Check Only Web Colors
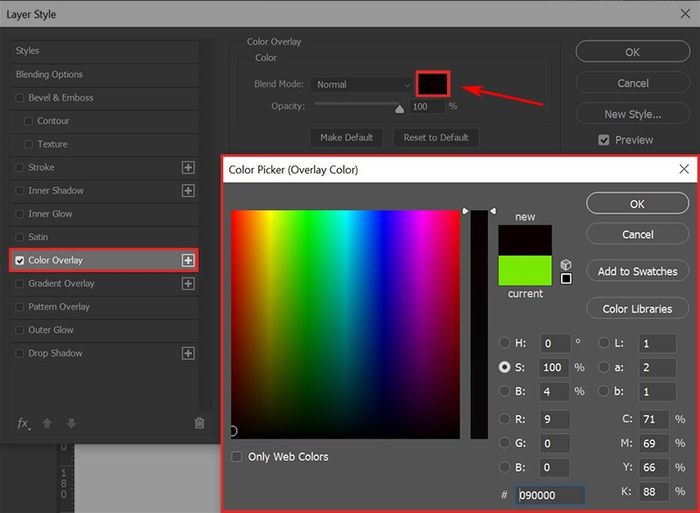700x513 pixels. (237, 456)
